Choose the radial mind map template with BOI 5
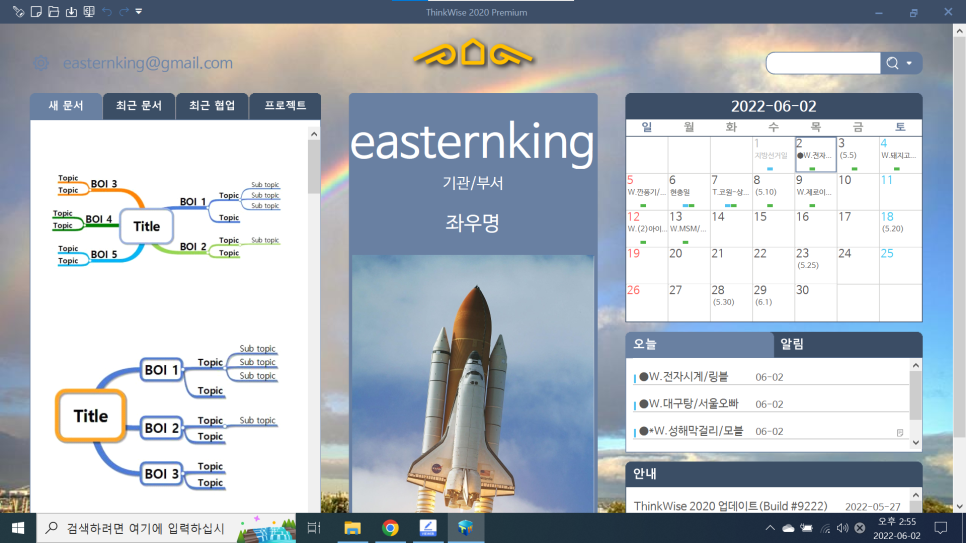Viewport: 966px width, 543px height. click(x=166, y=219)
